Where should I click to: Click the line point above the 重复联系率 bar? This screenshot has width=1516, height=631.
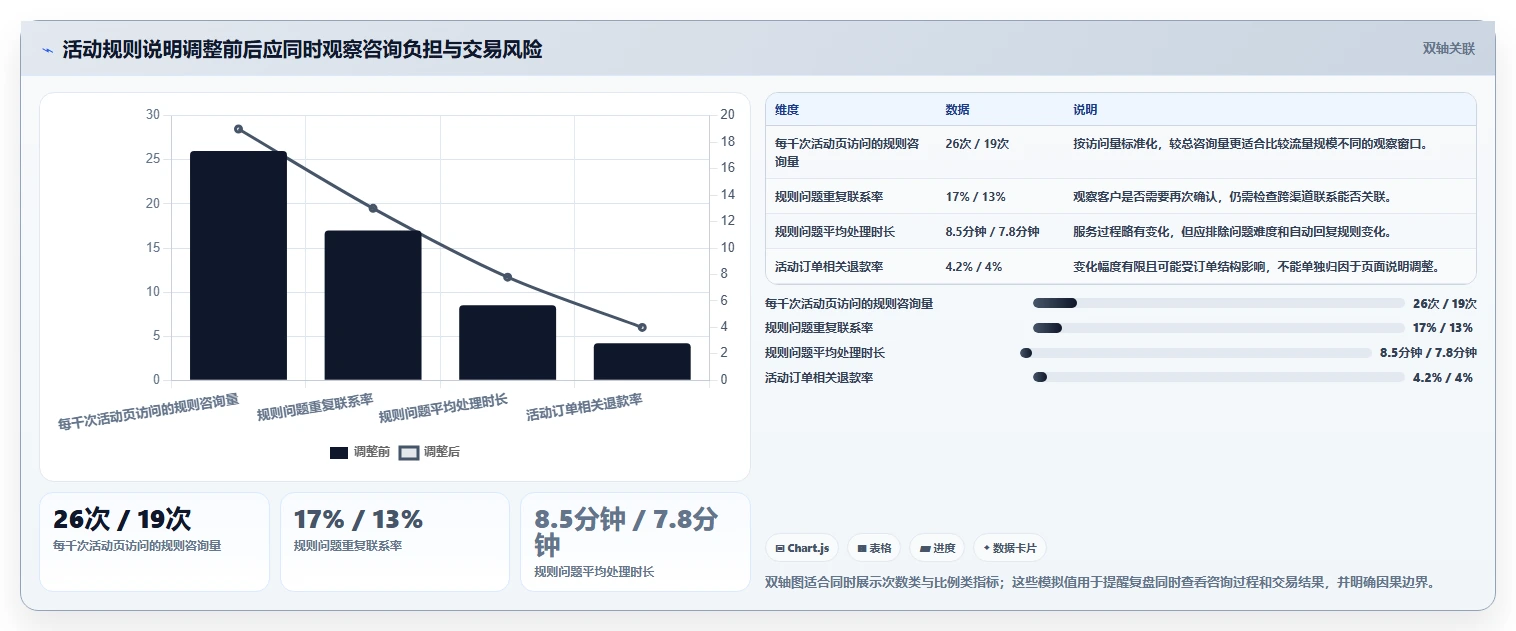[373, 208]
